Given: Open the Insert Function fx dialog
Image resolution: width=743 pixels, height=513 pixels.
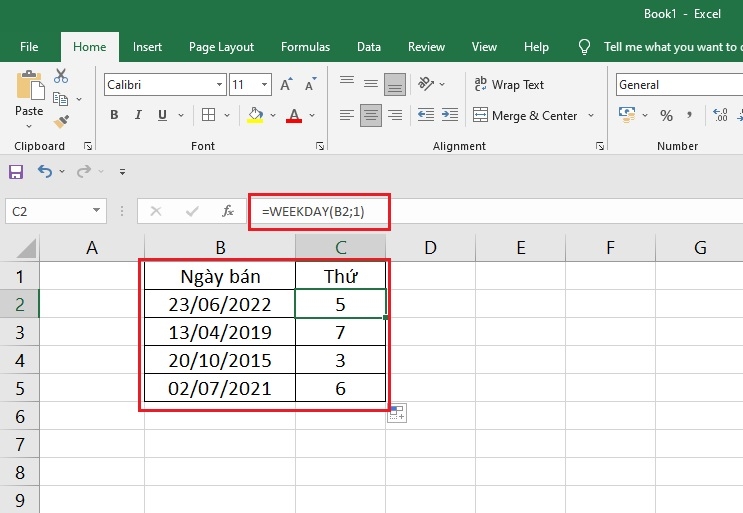Looking at the screenshot, I should click(228, 211).
